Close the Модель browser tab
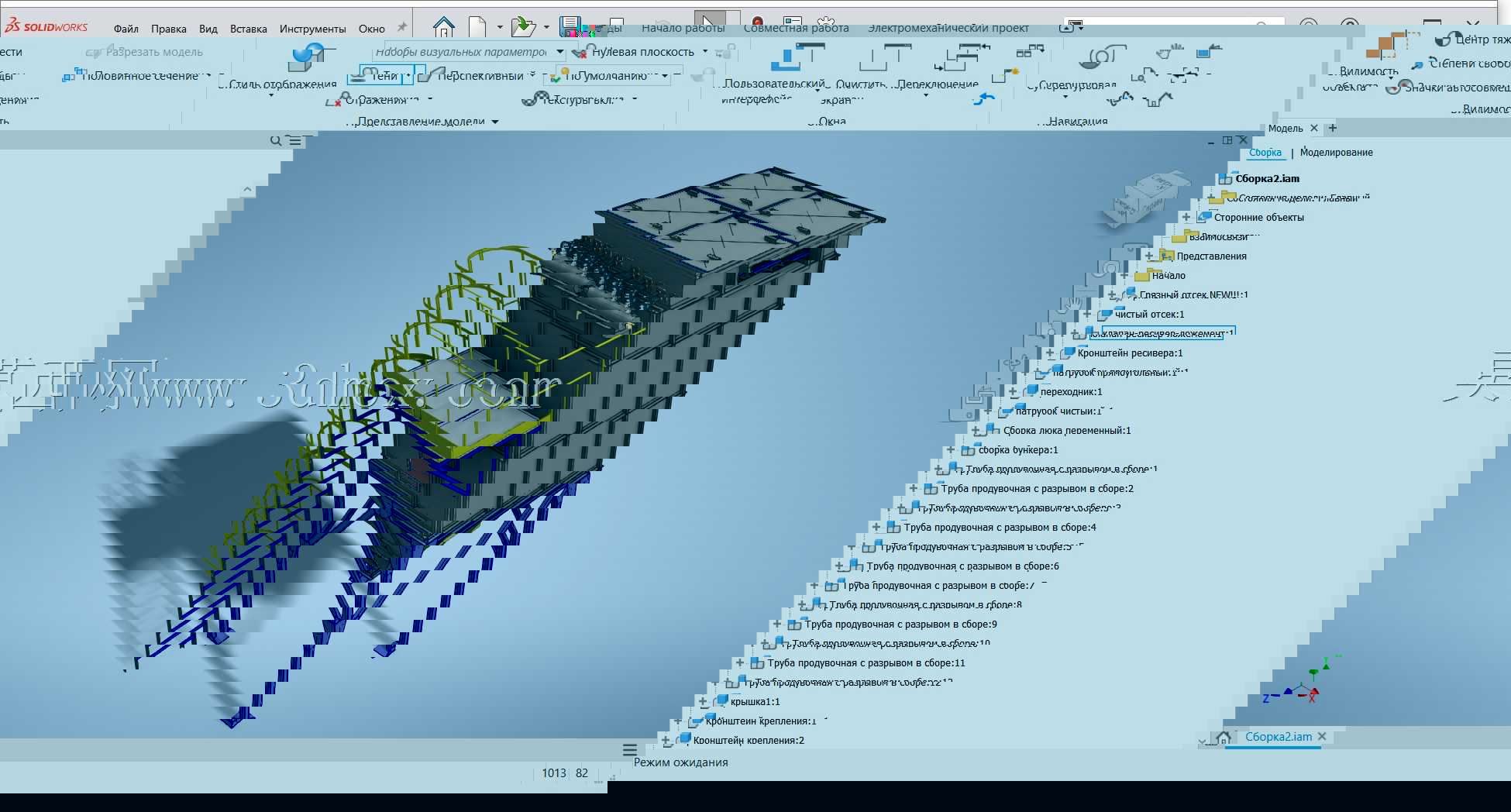The width and height of the screenshot is (1511, 812). pos(1313,128)
